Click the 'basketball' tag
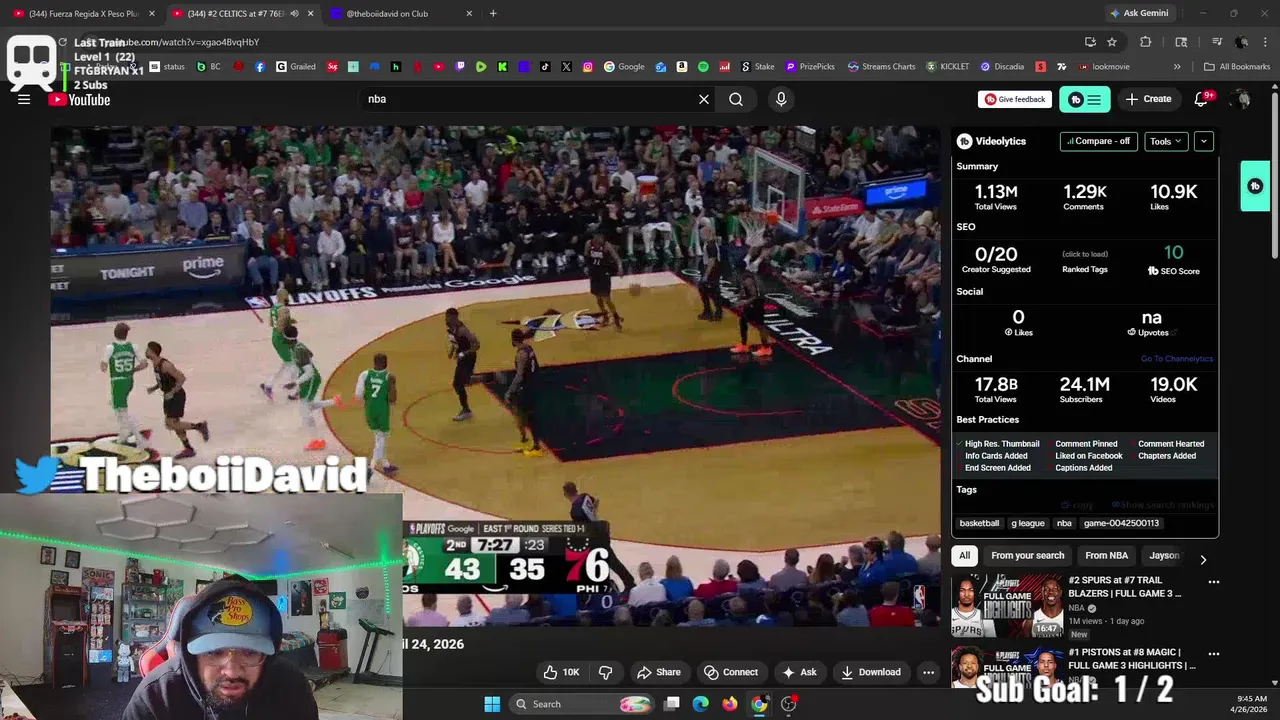The width and height of the screenshot is (1280, 720). point(979,523)
